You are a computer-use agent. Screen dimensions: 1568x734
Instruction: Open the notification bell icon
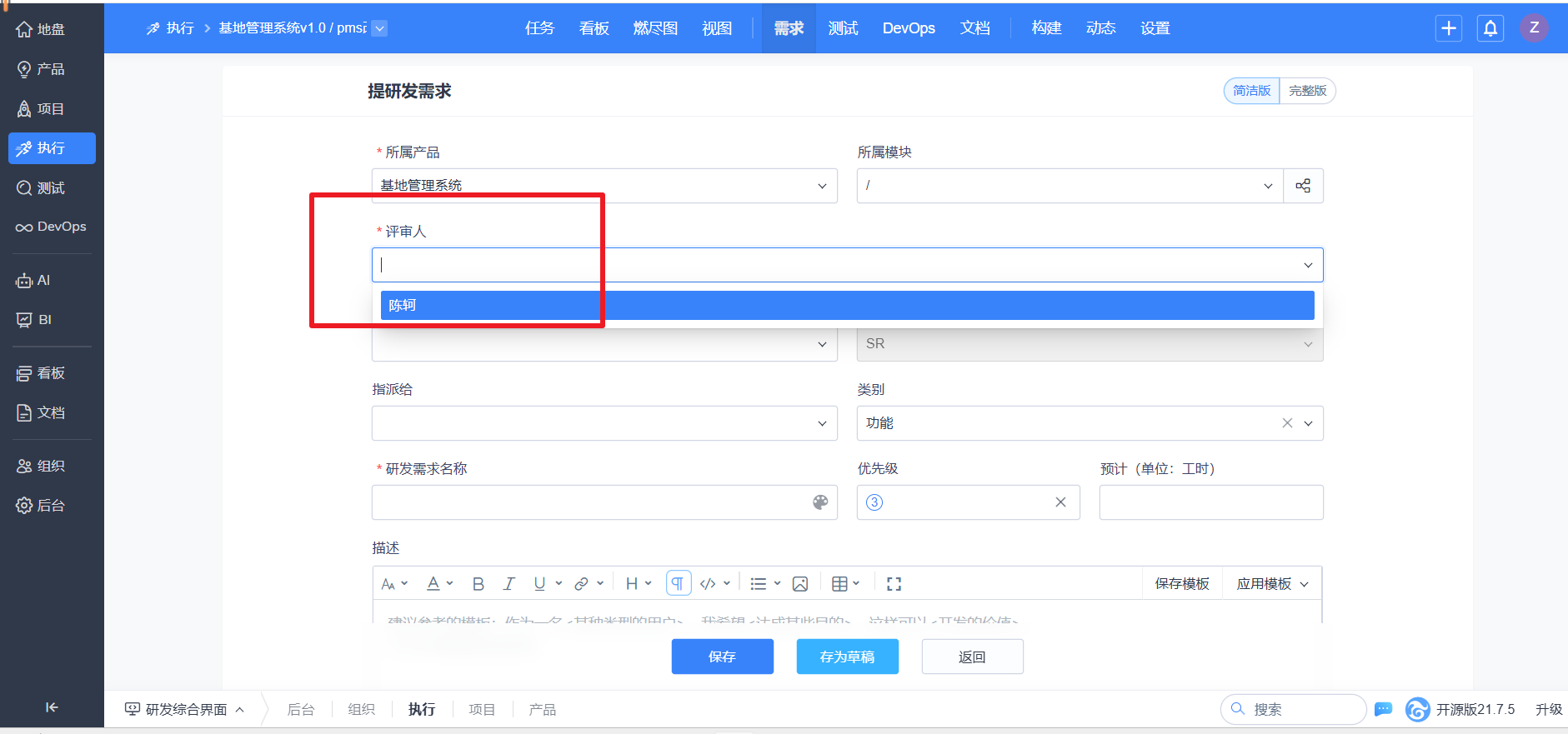click(x=1490, y=28)
